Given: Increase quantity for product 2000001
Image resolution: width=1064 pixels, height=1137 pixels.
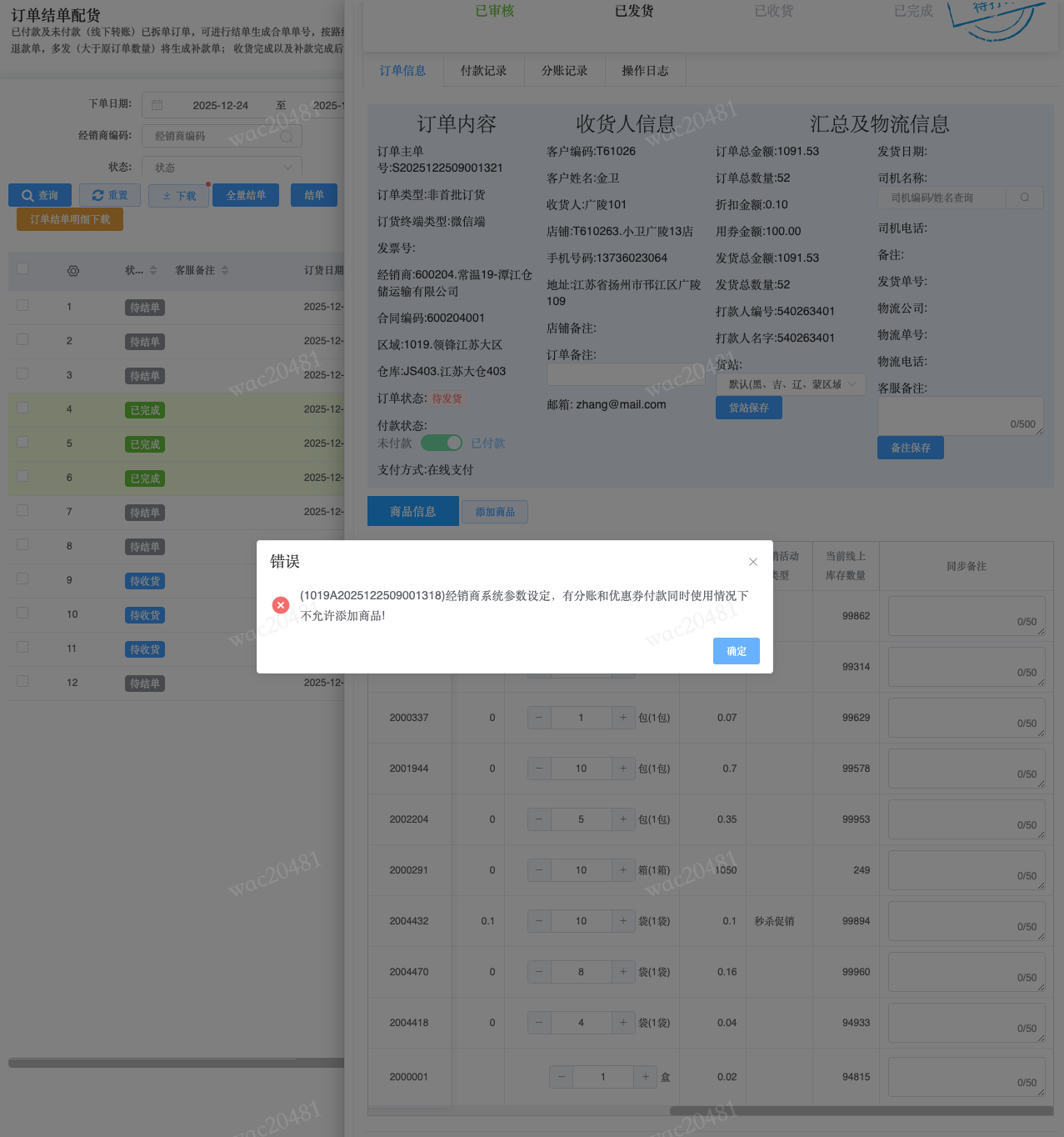Looking at the screenshot, I should point(646,1077).
